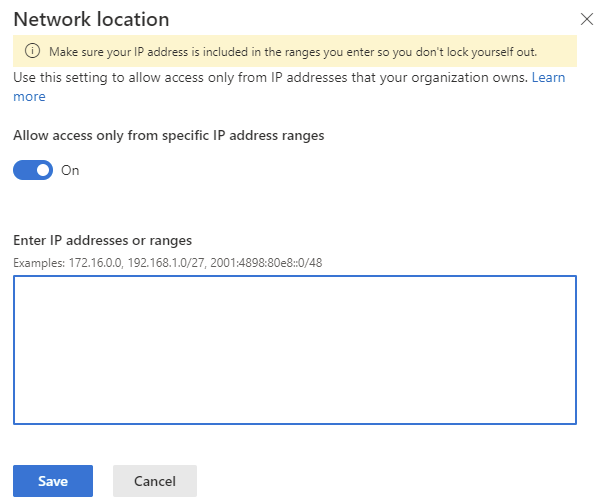Click the white knob of the toggle
Viewport: 610px width, 499px height.
point(42,170)
